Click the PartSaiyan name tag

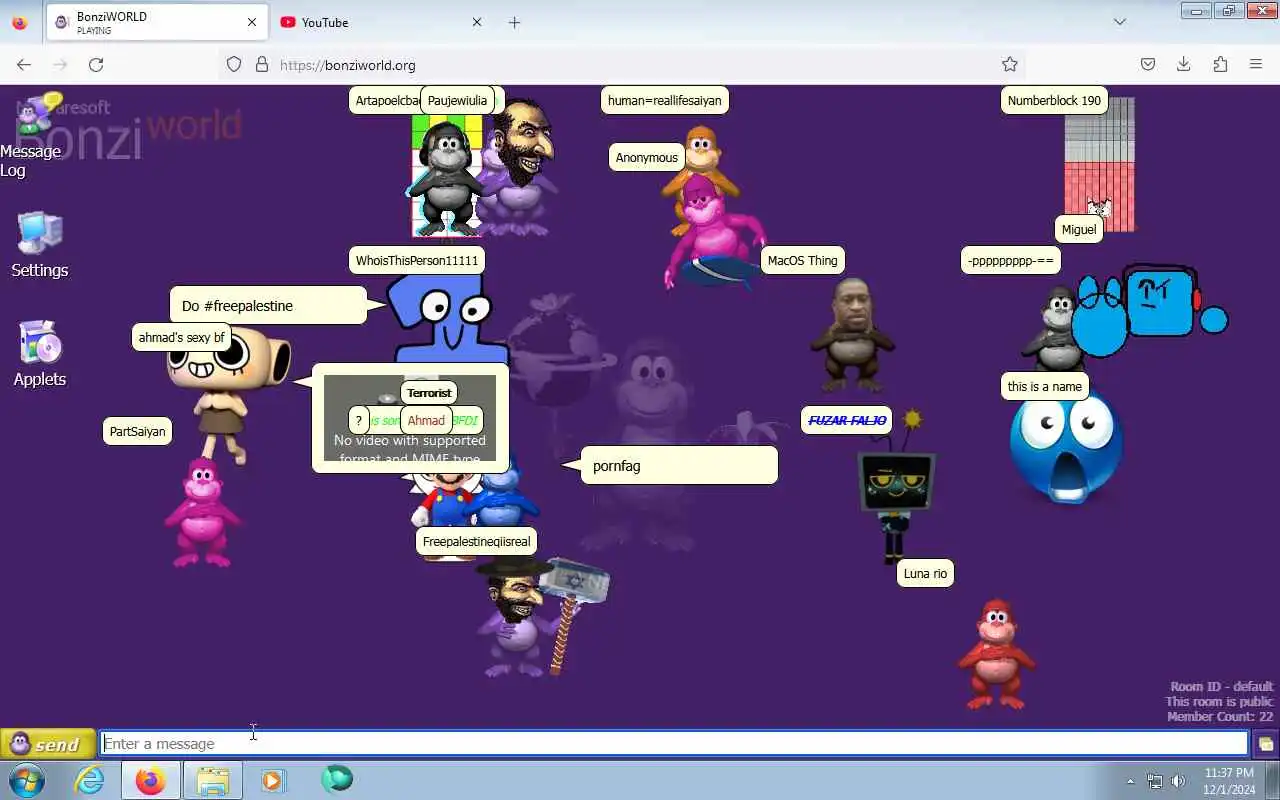coord(137,432)
